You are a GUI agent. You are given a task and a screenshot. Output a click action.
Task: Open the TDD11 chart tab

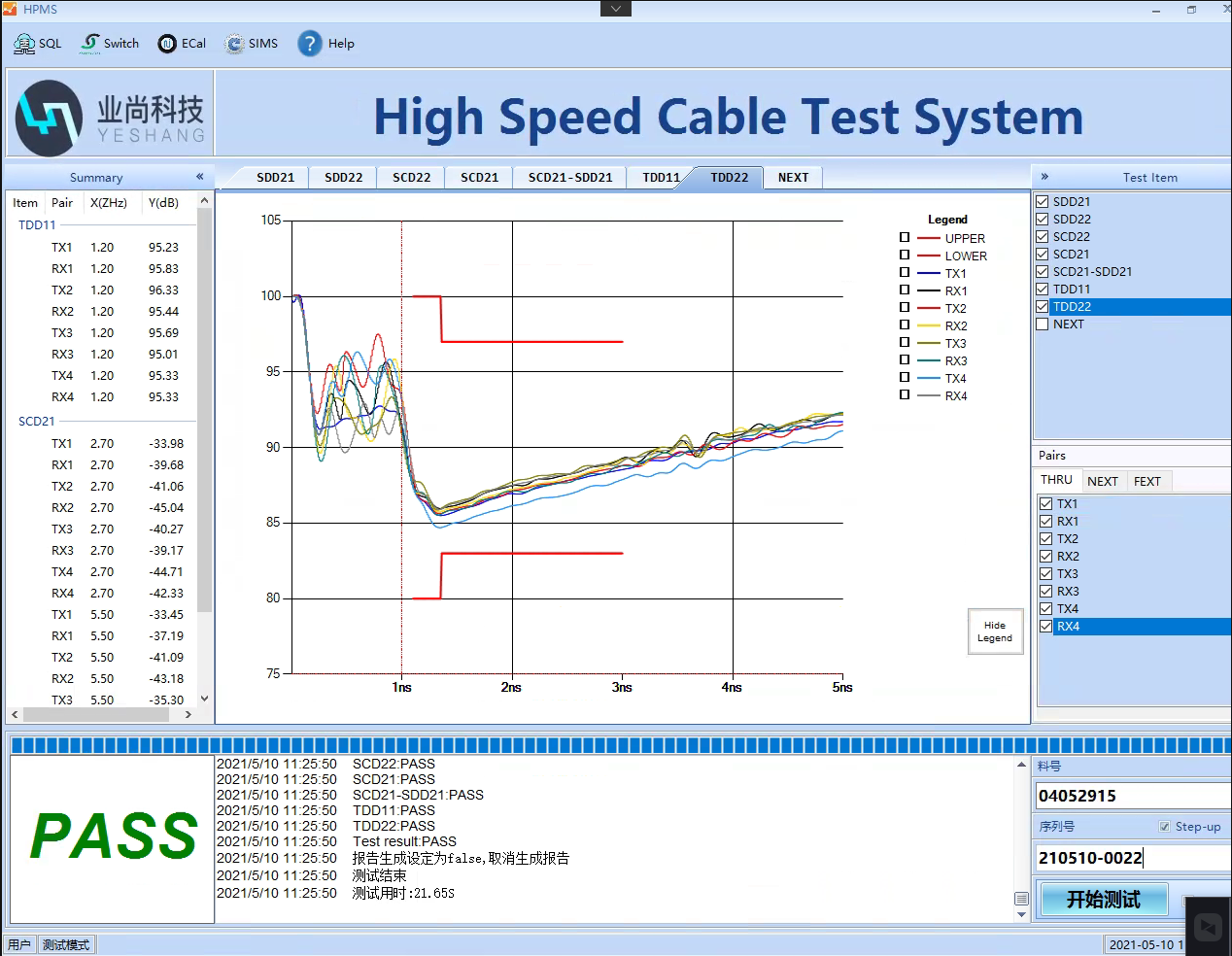coord(661,178)
